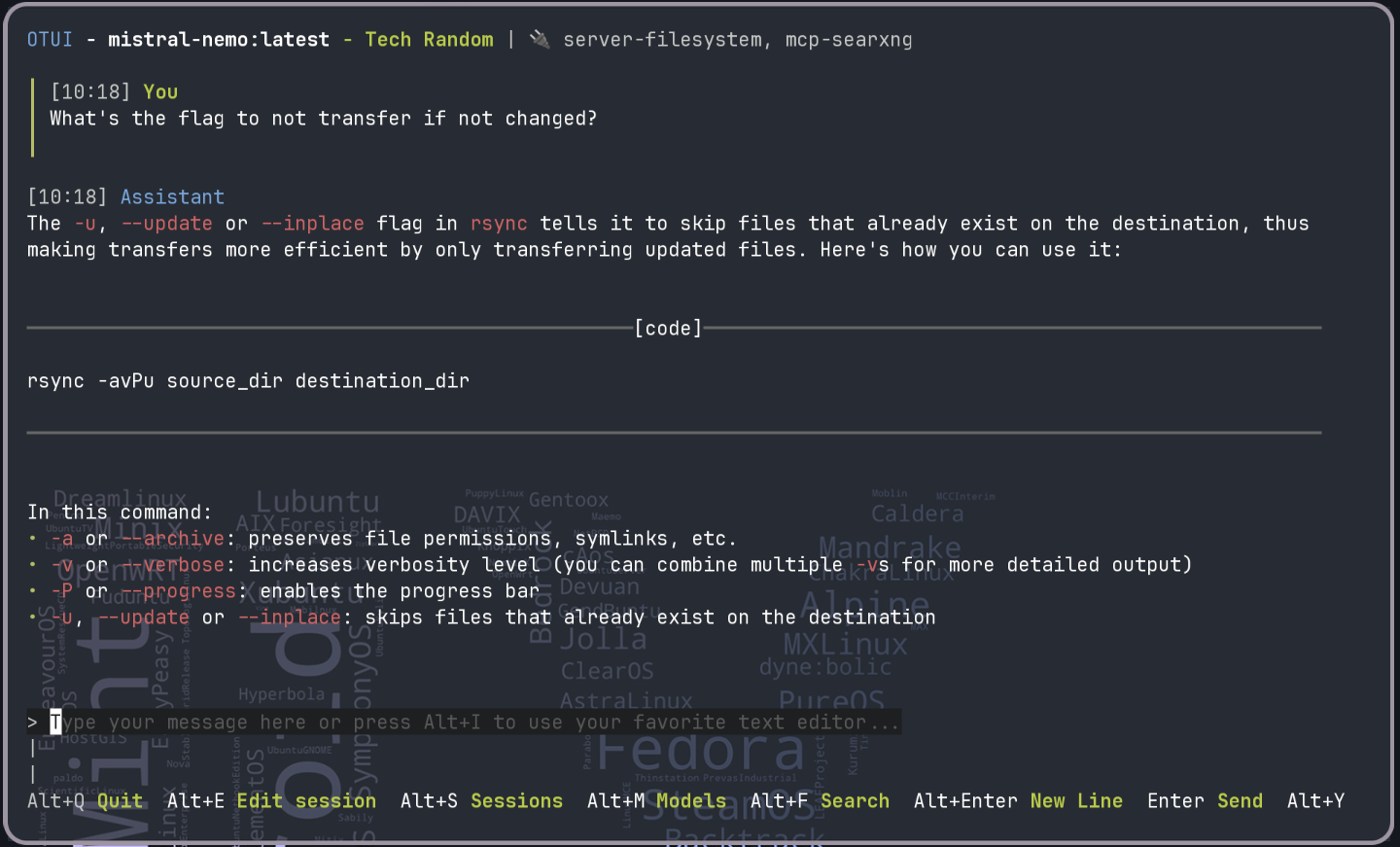Click the New Line shortcut
Viewport: 1400px width, 847px height.
(1076, 801)
